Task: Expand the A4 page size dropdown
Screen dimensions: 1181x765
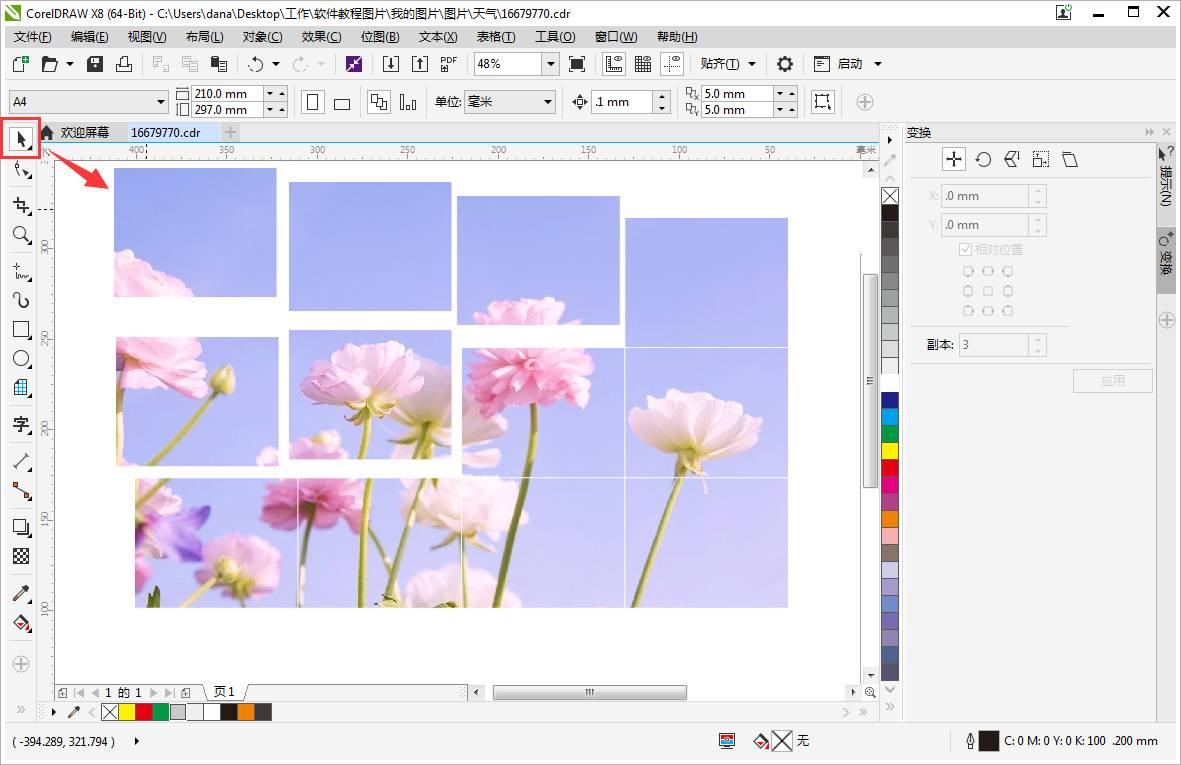Action: coord(160,102)
